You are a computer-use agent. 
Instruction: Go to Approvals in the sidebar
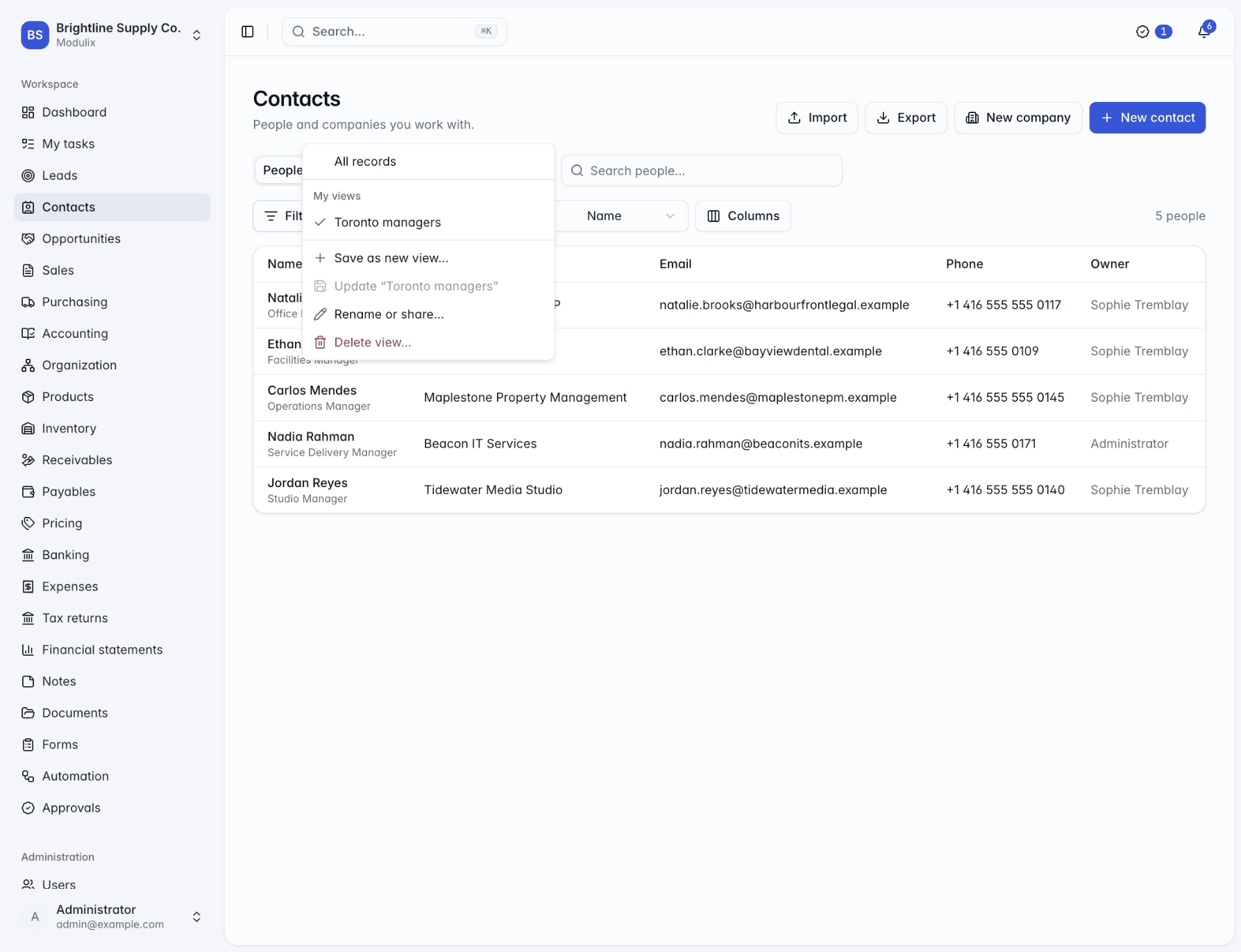(112, 808)
